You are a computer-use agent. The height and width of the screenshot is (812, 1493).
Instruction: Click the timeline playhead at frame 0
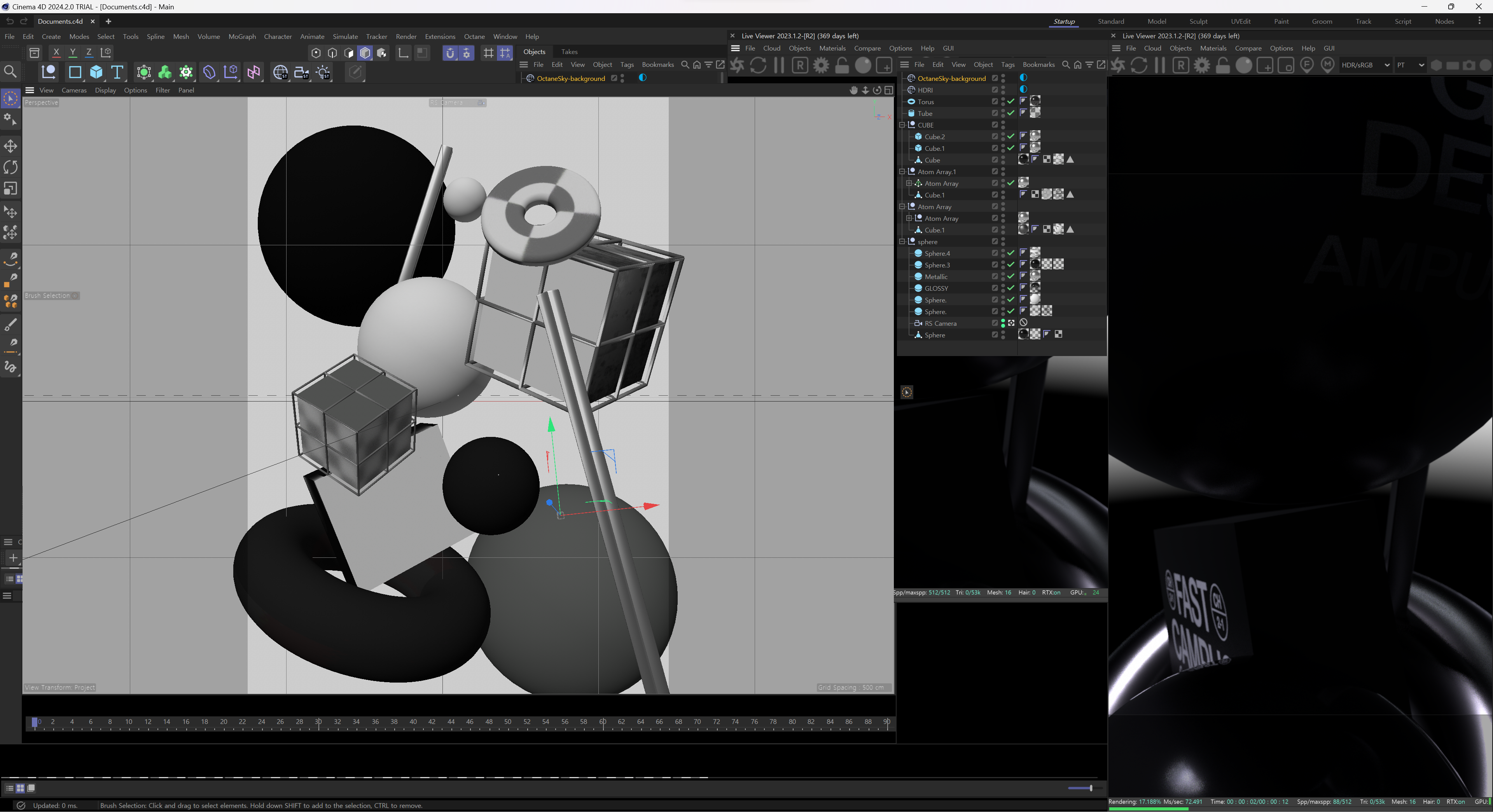pyautogui.click(x=34, y=721)
